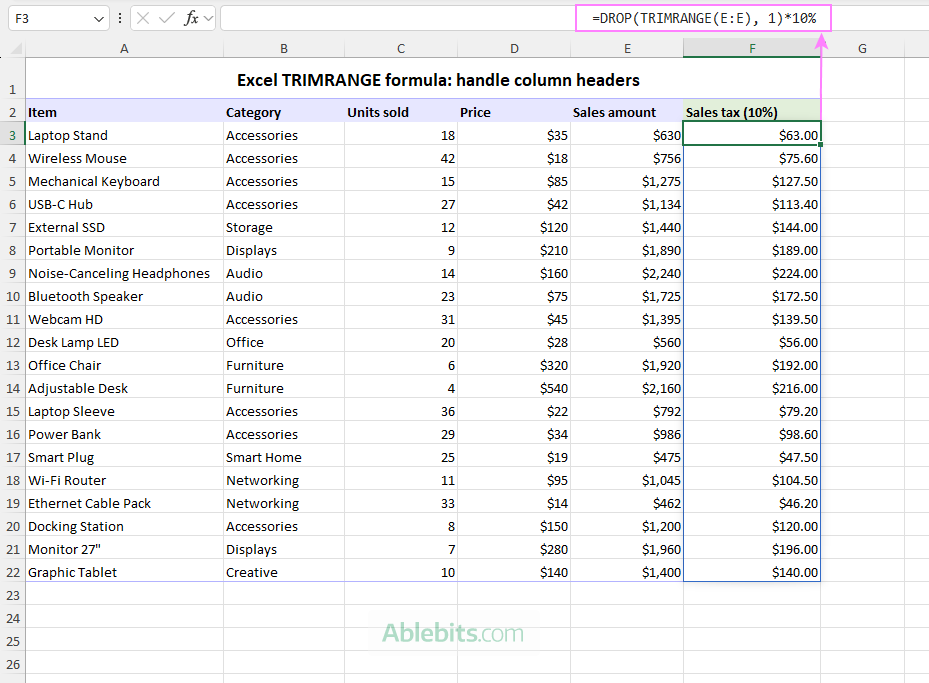Click the vertical ellipsis beside the Name Box

120,18
